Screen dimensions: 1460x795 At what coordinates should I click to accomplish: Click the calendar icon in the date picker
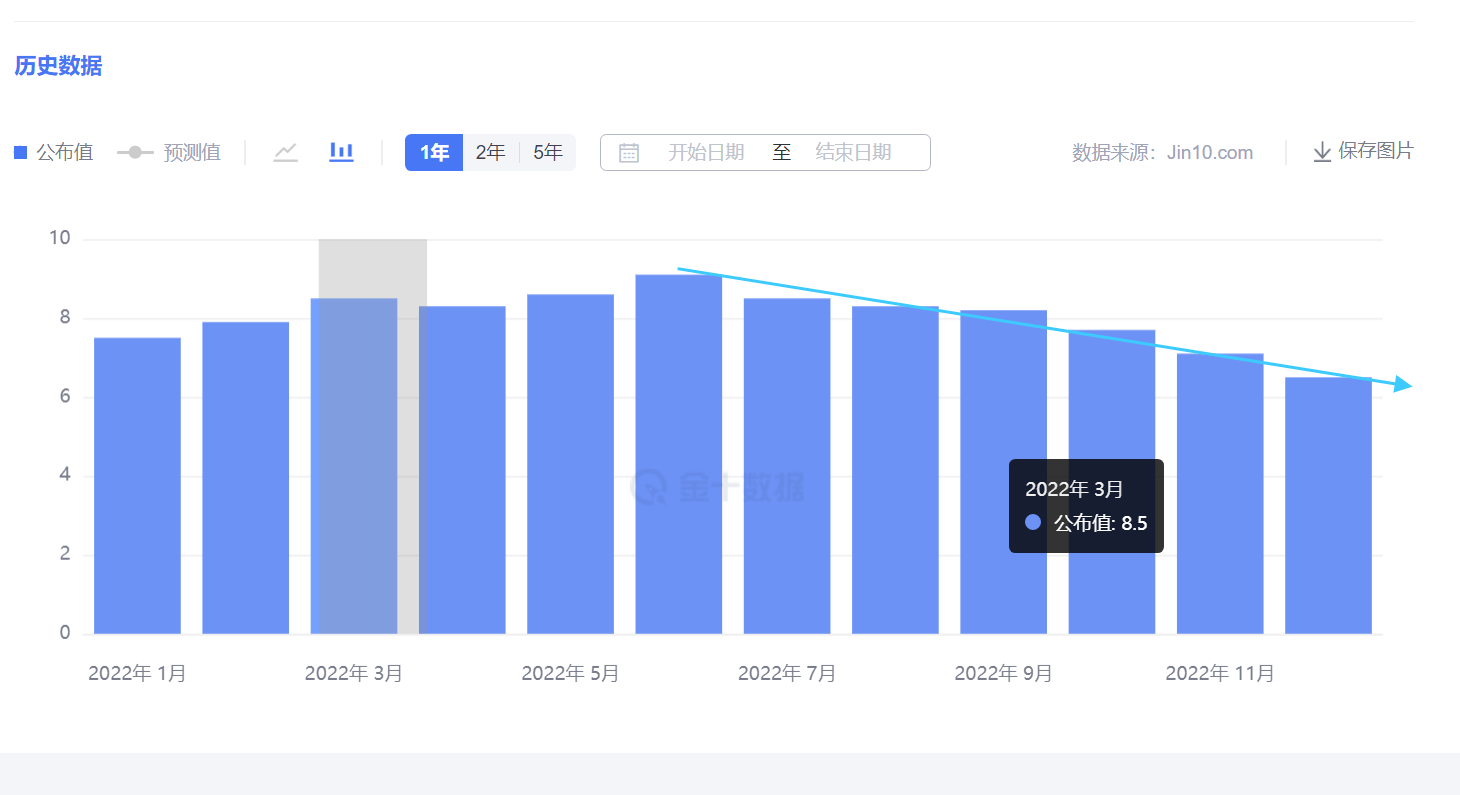[x=629, y=152]
